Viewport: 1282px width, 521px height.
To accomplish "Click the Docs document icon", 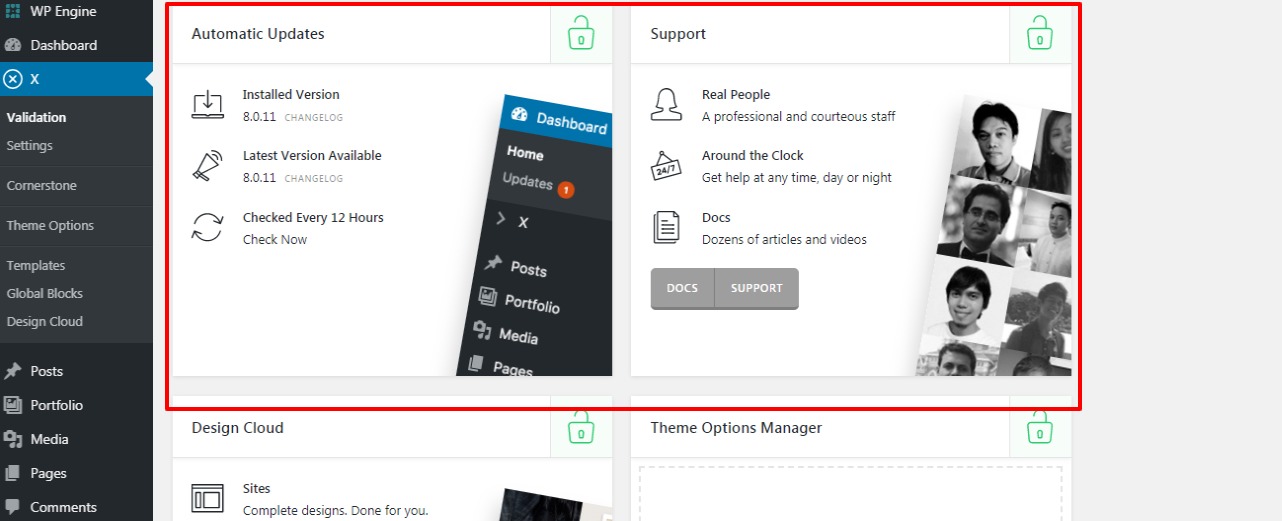I will click(x=666, y=227).
